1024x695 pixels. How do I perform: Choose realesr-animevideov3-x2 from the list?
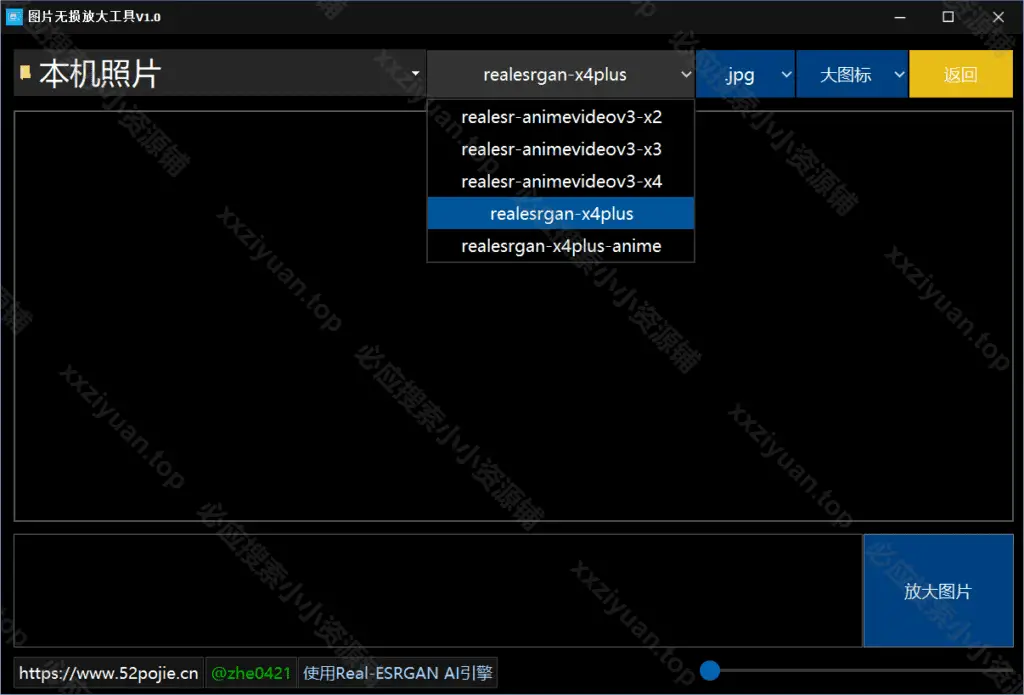561,117
